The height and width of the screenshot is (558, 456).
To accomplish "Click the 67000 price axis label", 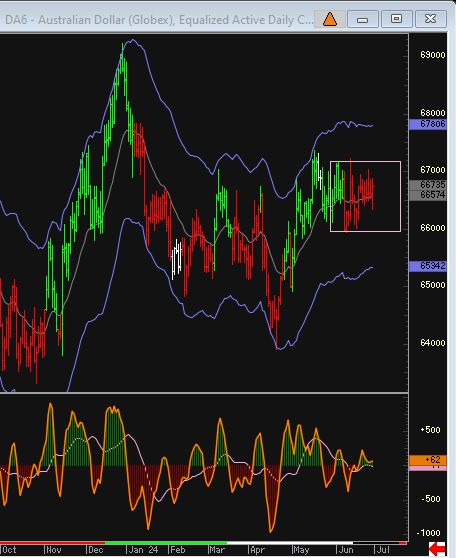I will click(x=433, y=170).
